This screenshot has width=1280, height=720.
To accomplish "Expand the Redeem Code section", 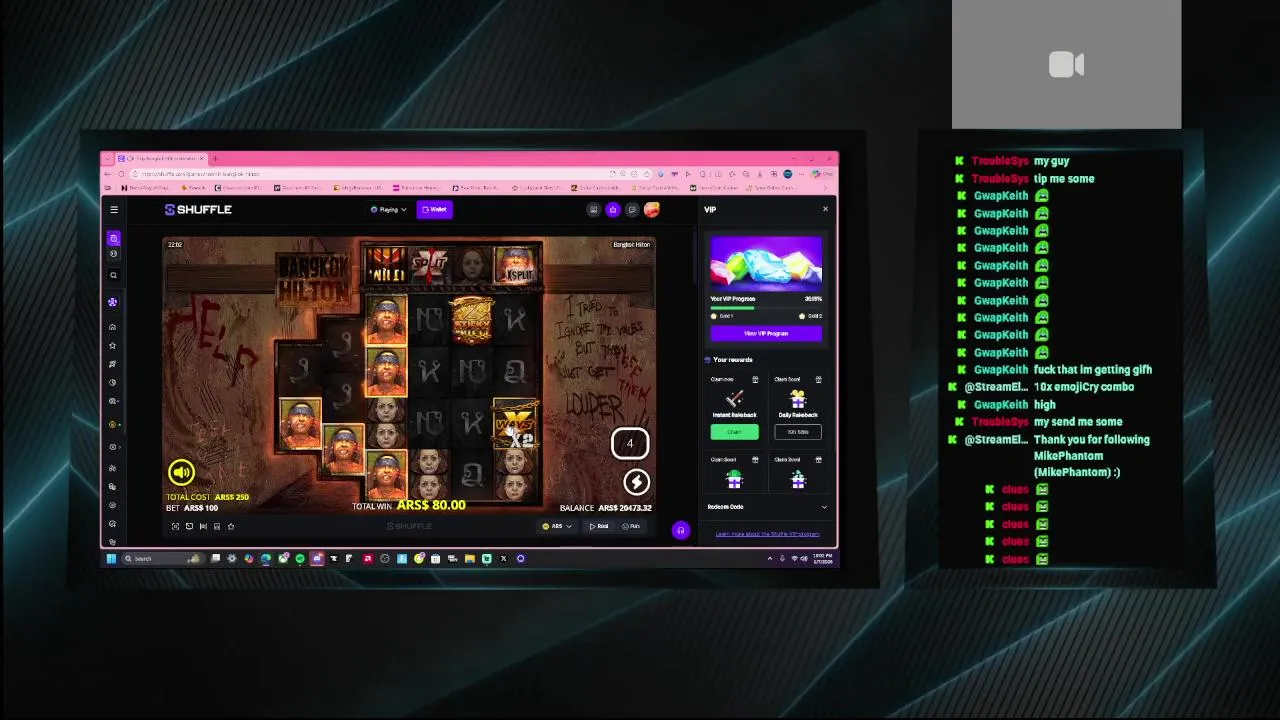I will (766, 507).
